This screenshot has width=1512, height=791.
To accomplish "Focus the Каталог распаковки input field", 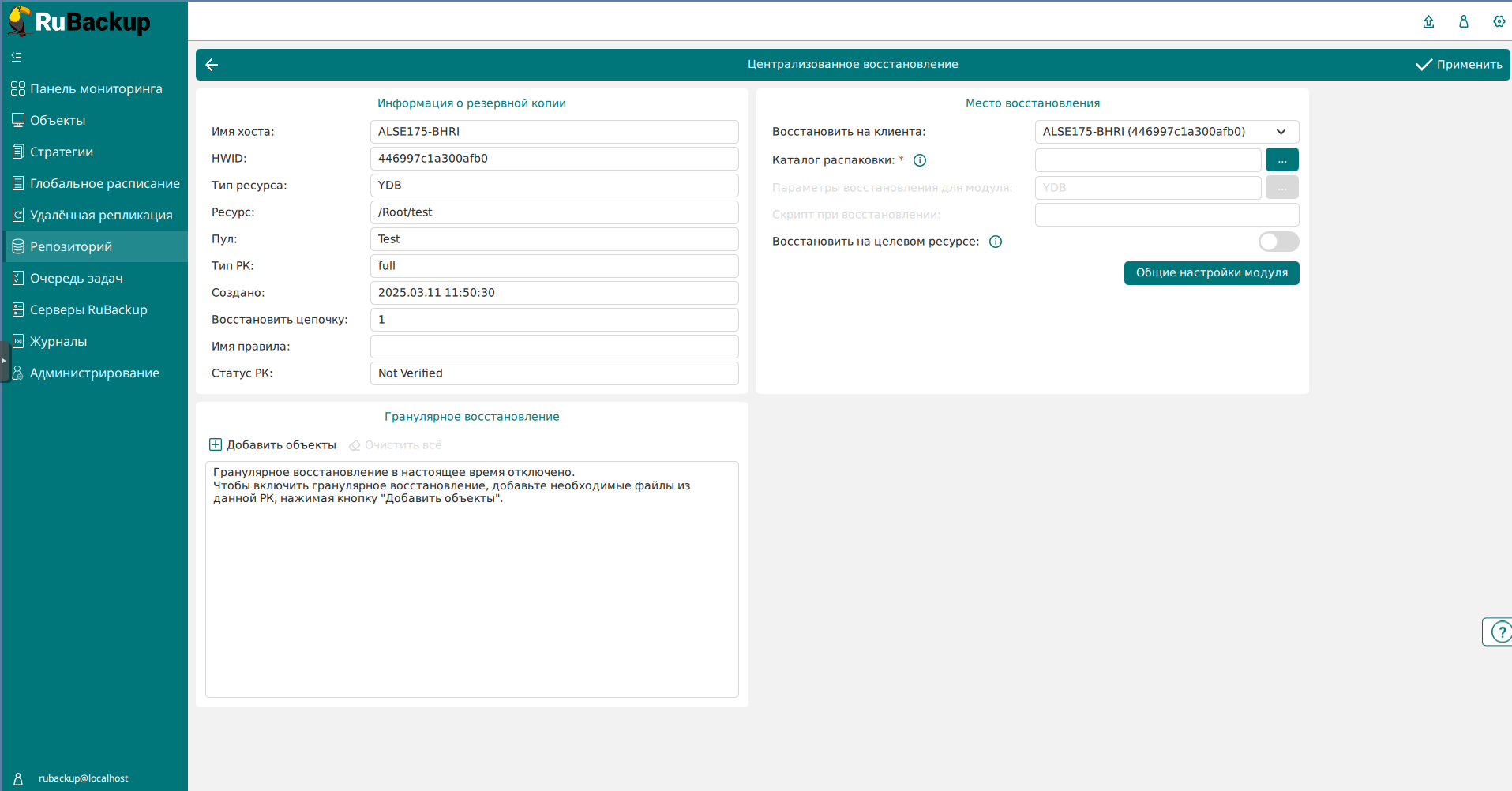I will (x=1147, y=160).
